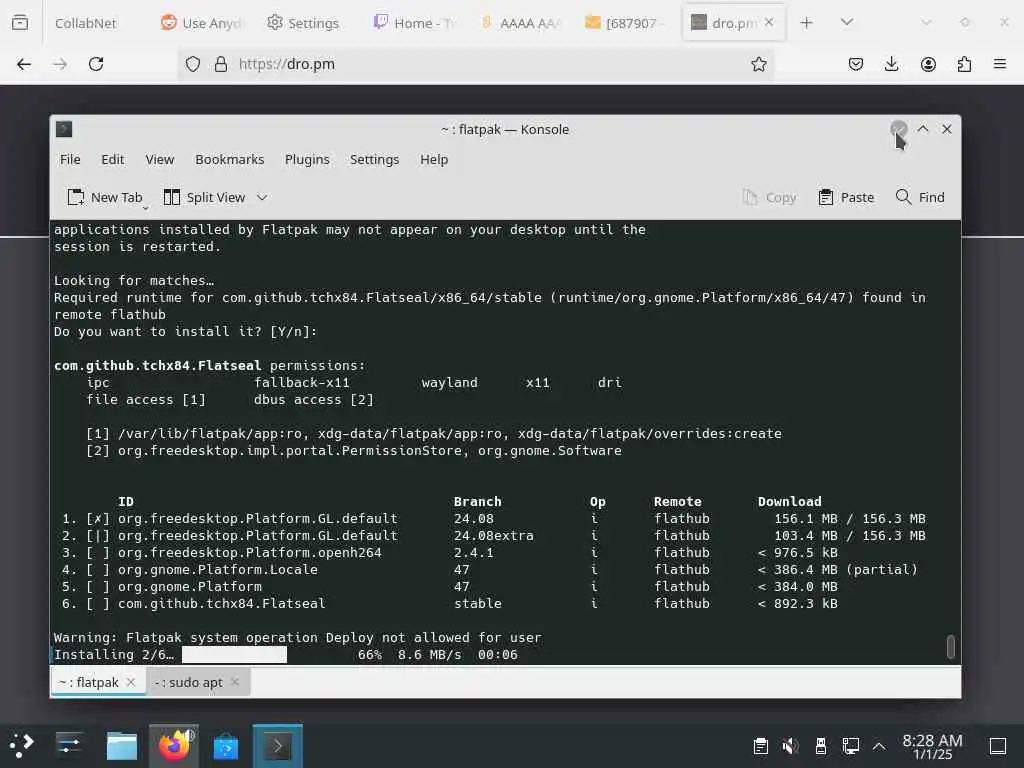The width and height of the screenshot is (1024, 768).
Task: Close the '~ : flatpak' Konsole tab
Action: [131, 682]
